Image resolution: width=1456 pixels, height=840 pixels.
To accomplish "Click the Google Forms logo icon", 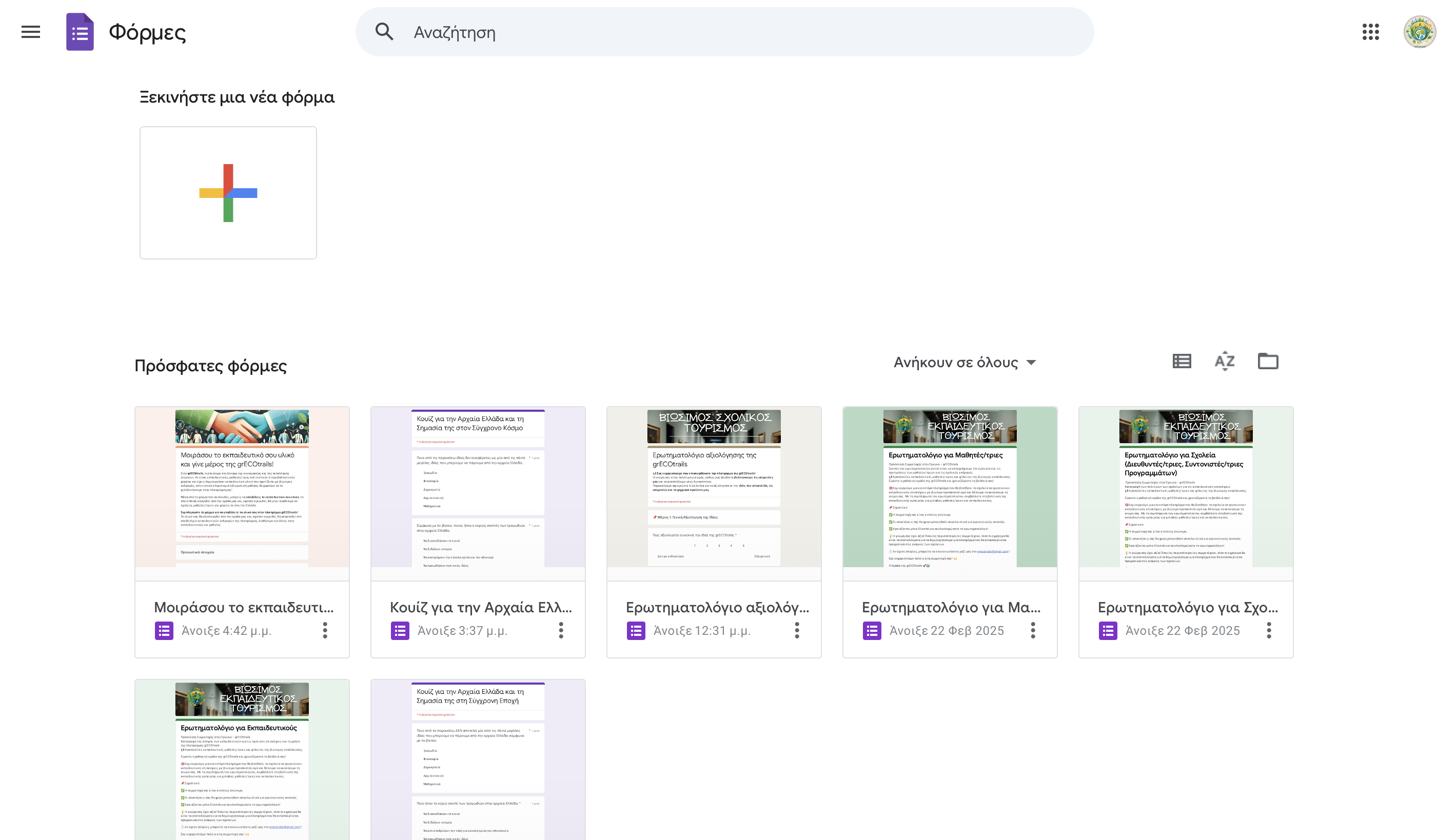I will click(x=79, y=32).
